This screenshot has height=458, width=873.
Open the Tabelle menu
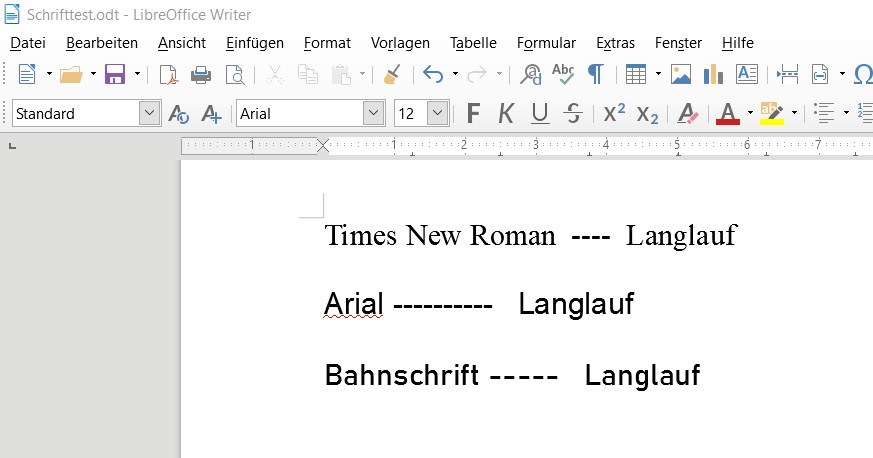[473, 43]
